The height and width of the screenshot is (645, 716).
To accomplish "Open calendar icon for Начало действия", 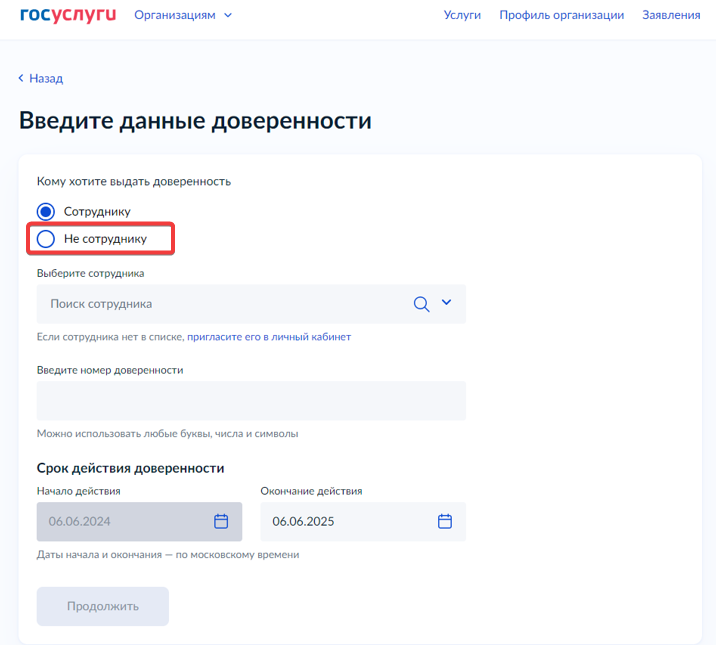I will (221, 521).
